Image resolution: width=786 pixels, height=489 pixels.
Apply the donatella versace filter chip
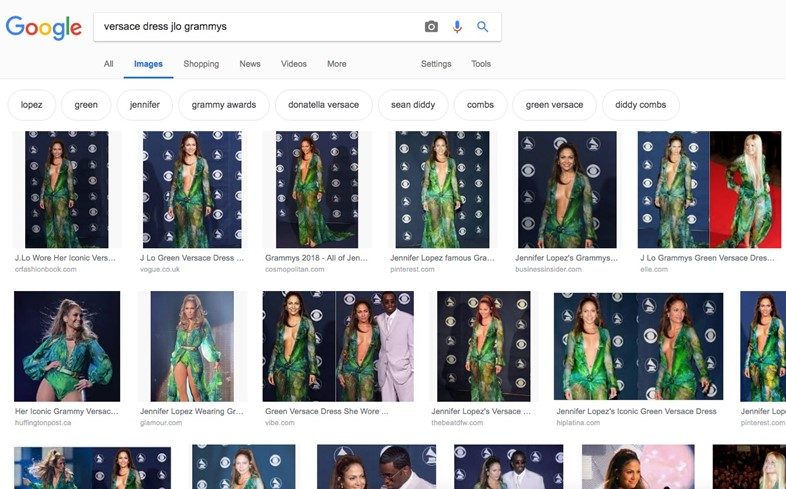point(323,105)
